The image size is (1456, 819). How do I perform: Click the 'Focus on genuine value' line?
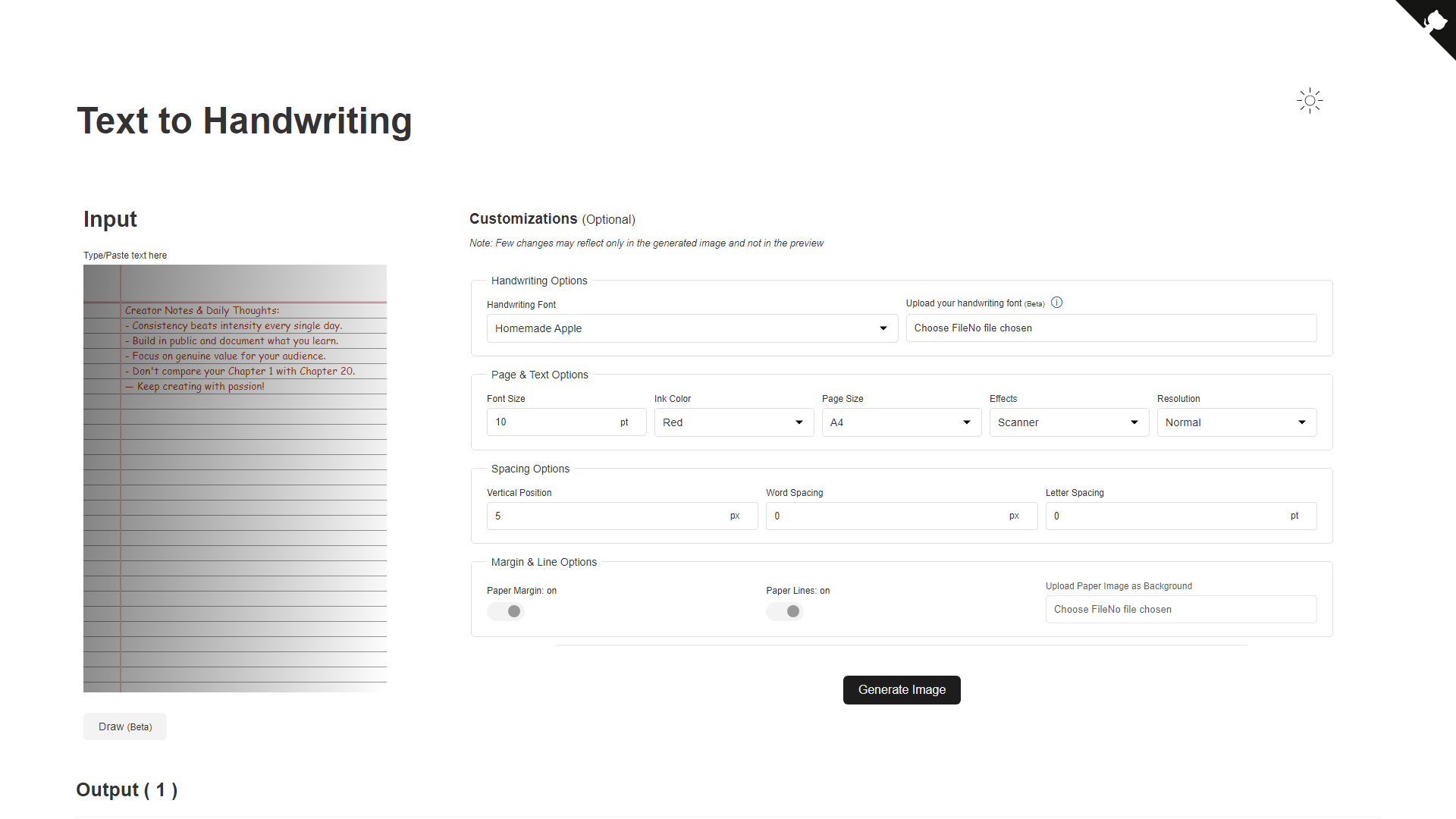click(225, 356)
